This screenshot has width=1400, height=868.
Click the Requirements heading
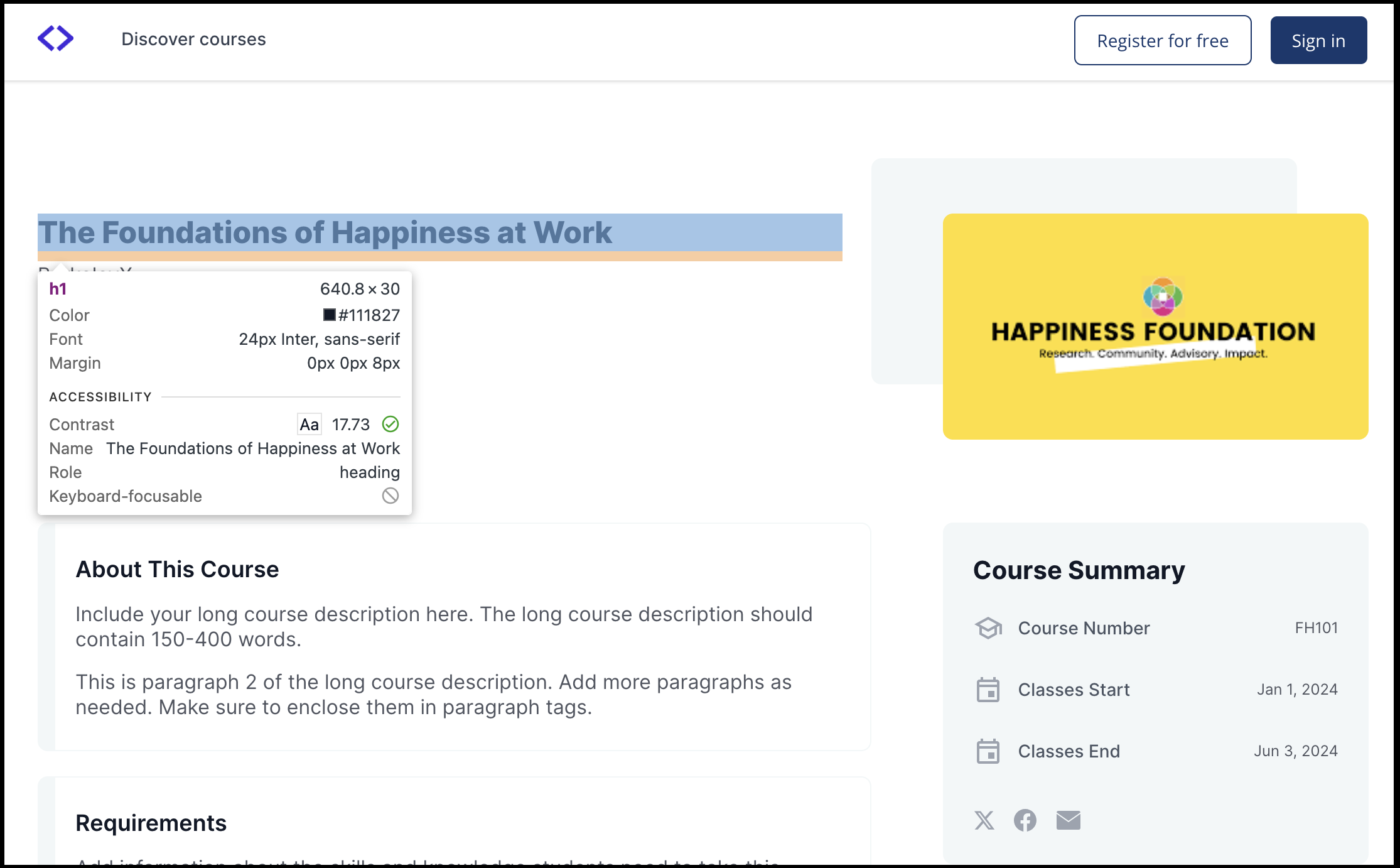(151, 823)
